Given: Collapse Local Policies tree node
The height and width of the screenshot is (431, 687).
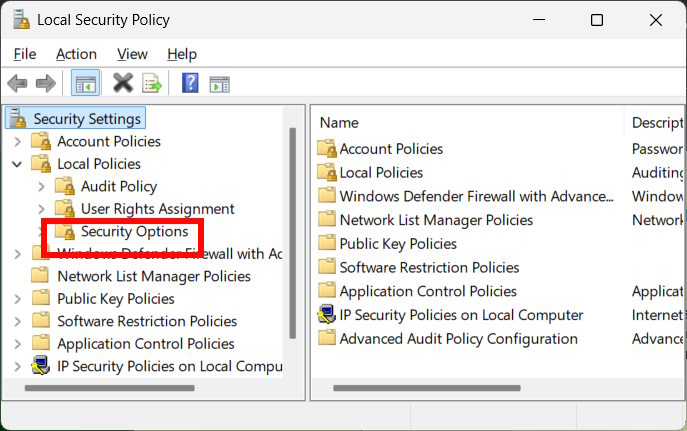Looking at the screenshot, I should click(x=17, y=164).
